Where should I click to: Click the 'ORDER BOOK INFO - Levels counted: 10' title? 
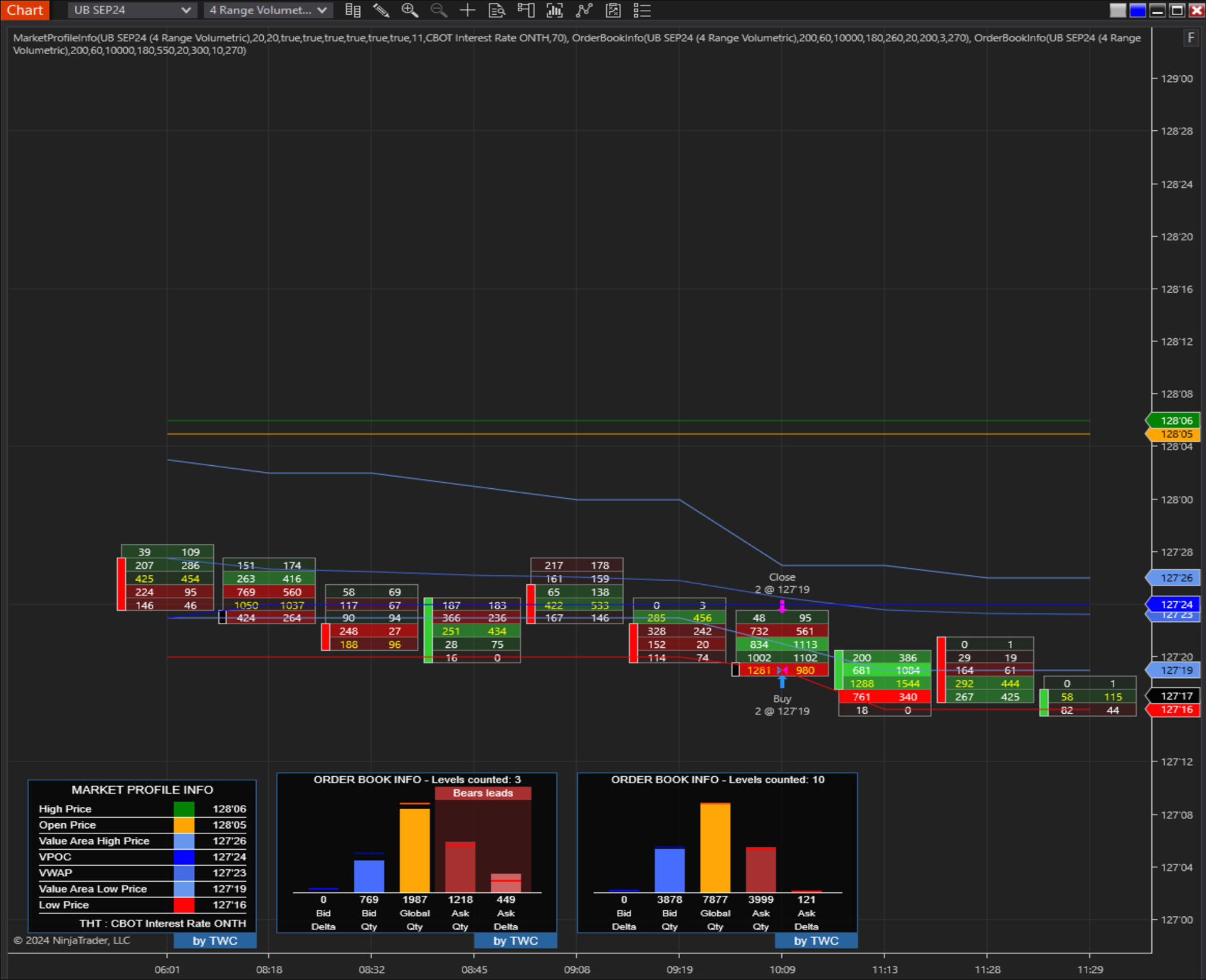pos(717,780)
